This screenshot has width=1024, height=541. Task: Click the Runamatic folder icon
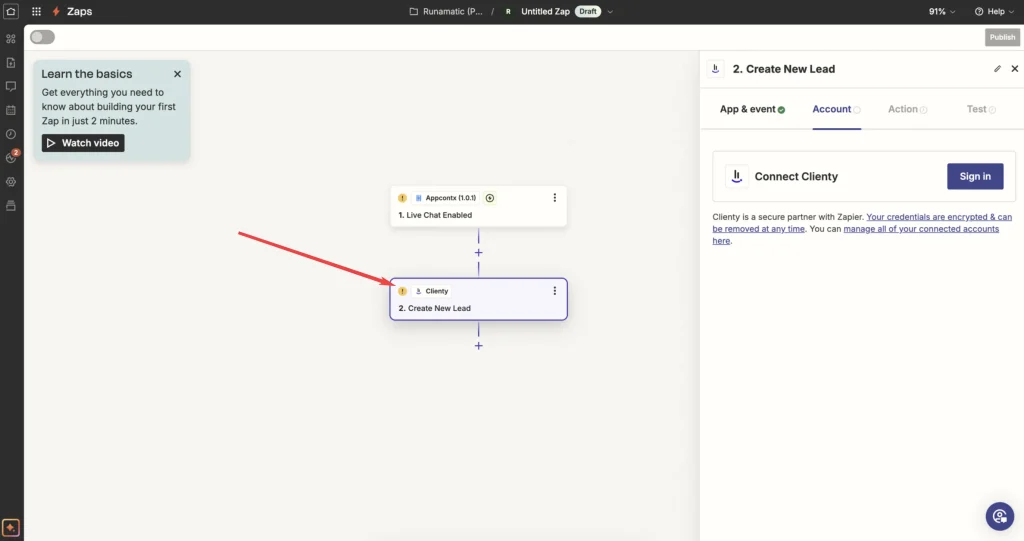point(413,12)
